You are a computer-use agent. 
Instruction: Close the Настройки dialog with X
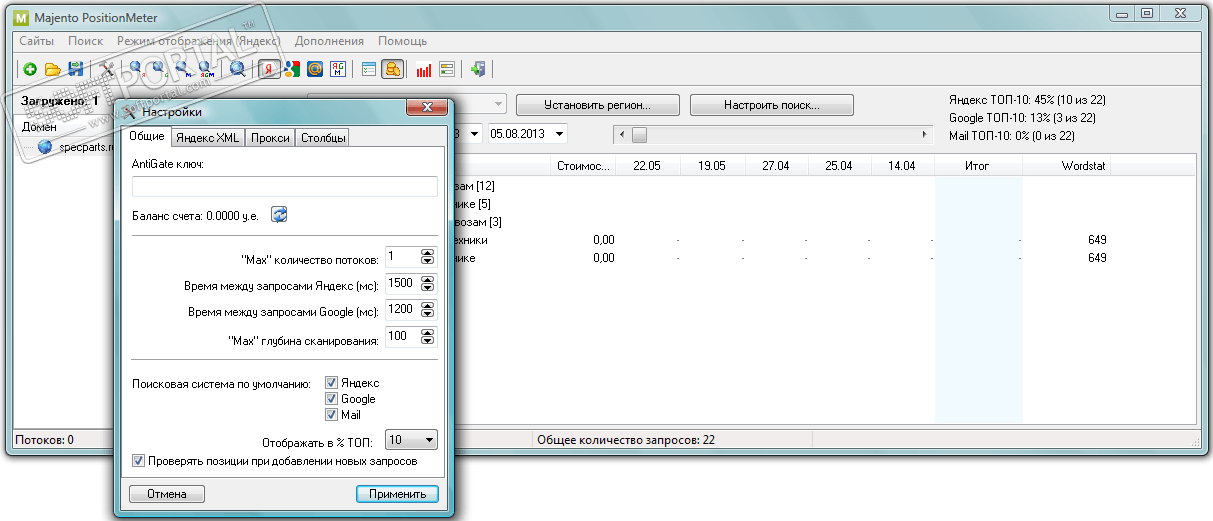click(427, 108)
